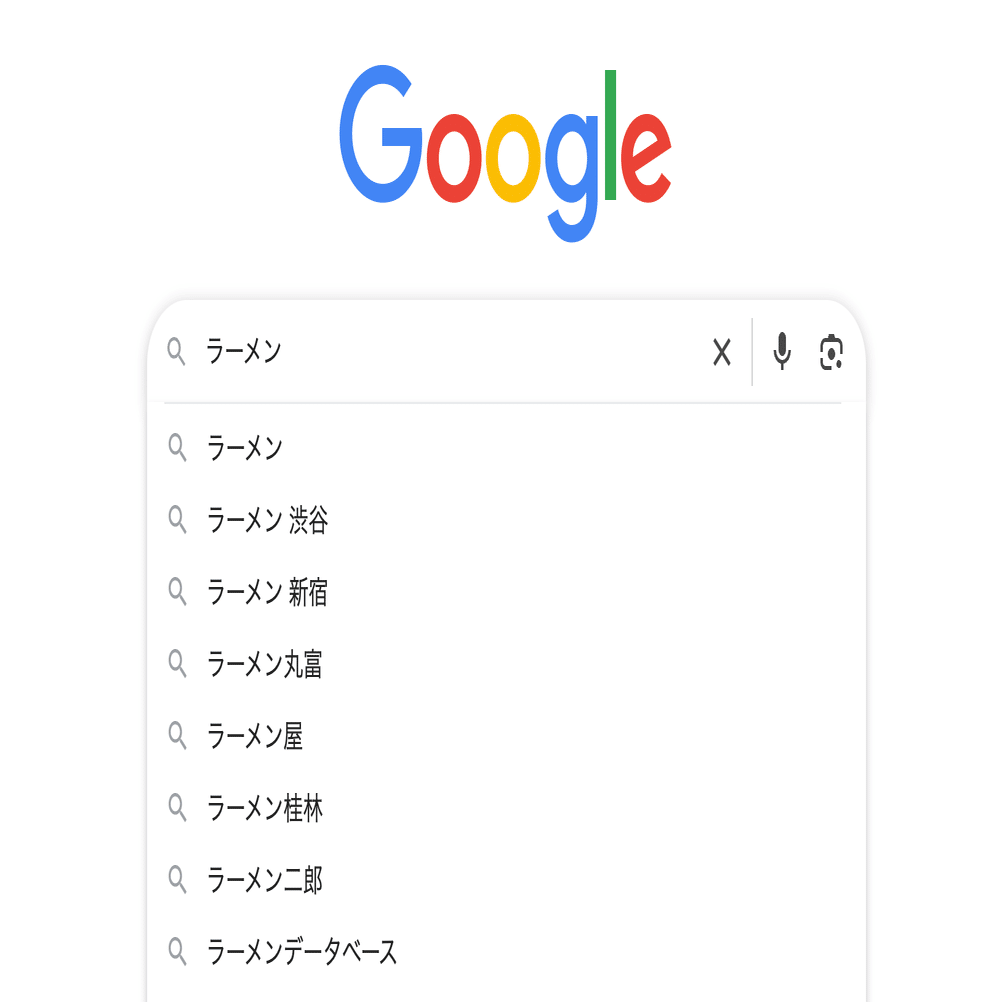The image size is (1002, 1002).
Task: Focus the search text field containing ラーメン
Action: pyautogui.click(x=450, y=352)
